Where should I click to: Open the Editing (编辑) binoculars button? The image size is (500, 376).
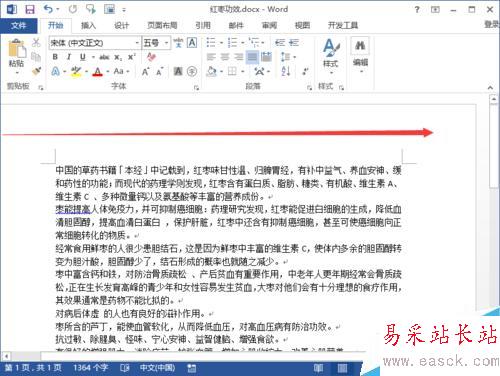[x=360, y=55]
